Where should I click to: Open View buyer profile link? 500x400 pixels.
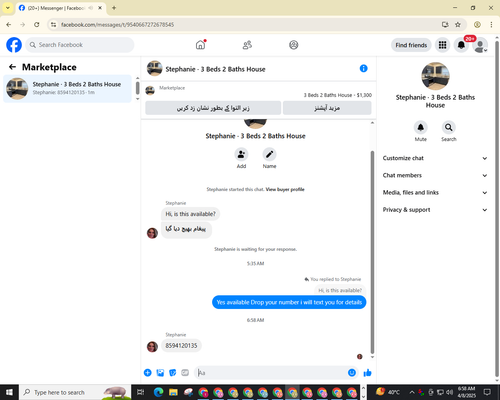tap(285, 189)
